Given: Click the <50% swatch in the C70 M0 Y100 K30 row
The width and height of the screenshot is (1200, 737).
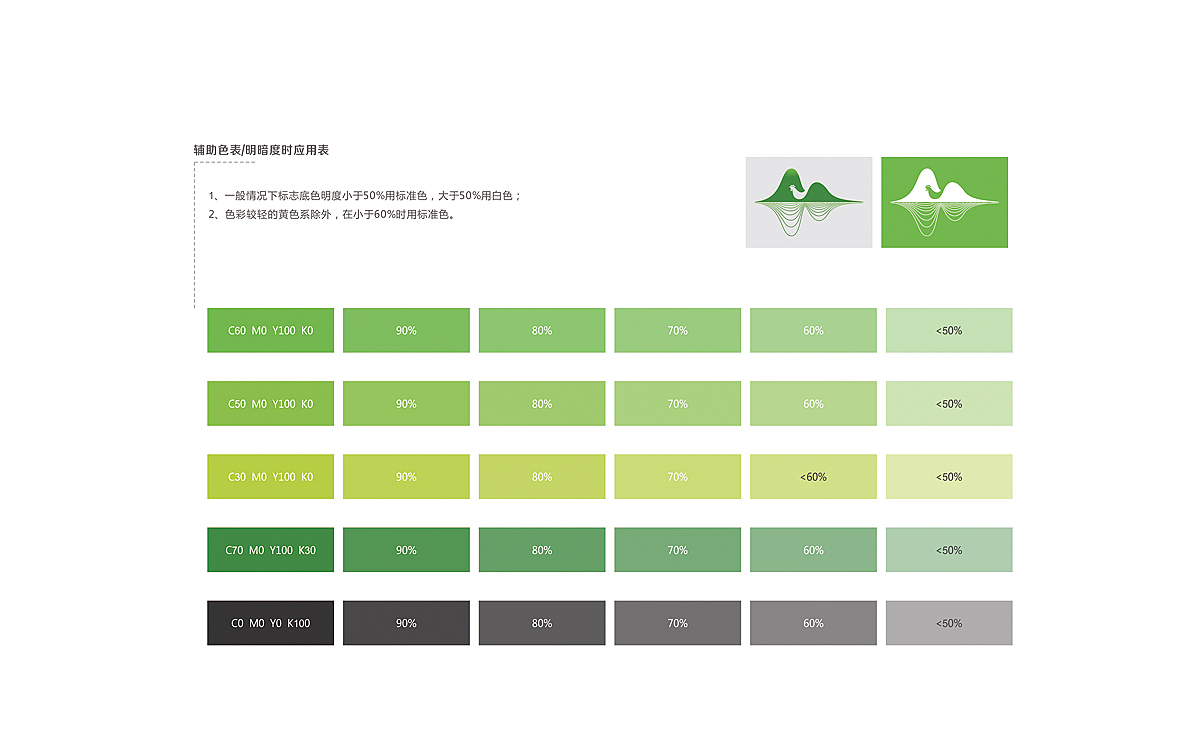Looking at the screenshot, I should pyautogui.click(x=949, y=550).
